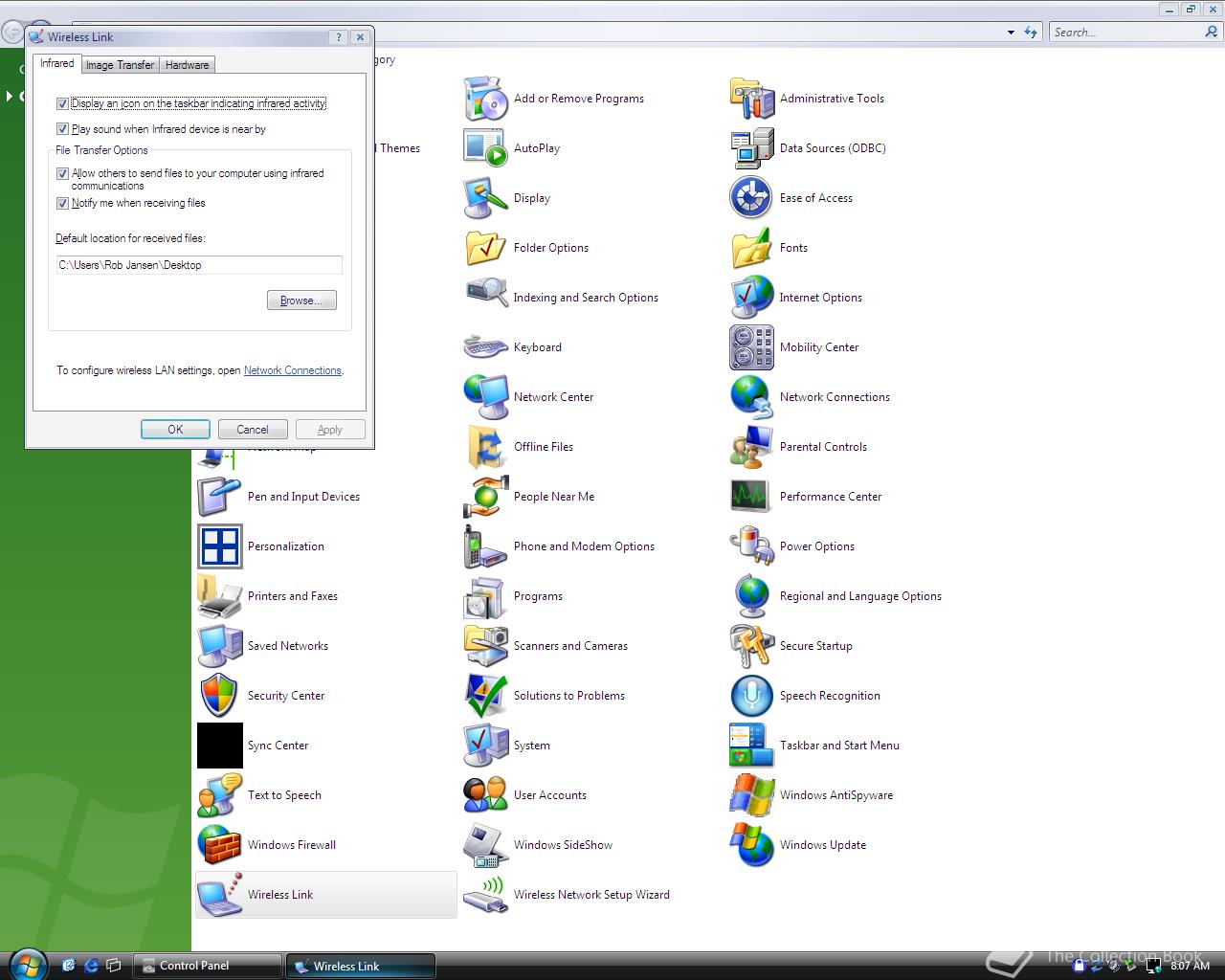1225x980 pixels.
Task: Click the magnifier icon in search box
Action: click(1212, 32)
